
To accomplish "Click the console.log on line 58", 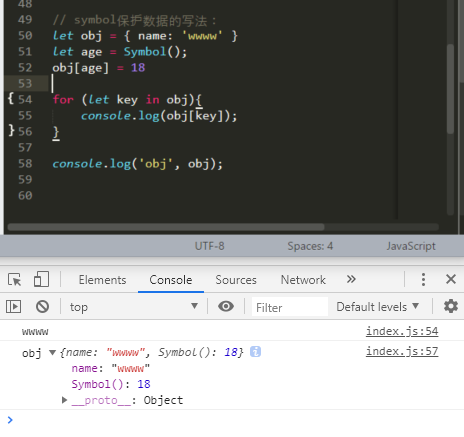I will point(91,164).
